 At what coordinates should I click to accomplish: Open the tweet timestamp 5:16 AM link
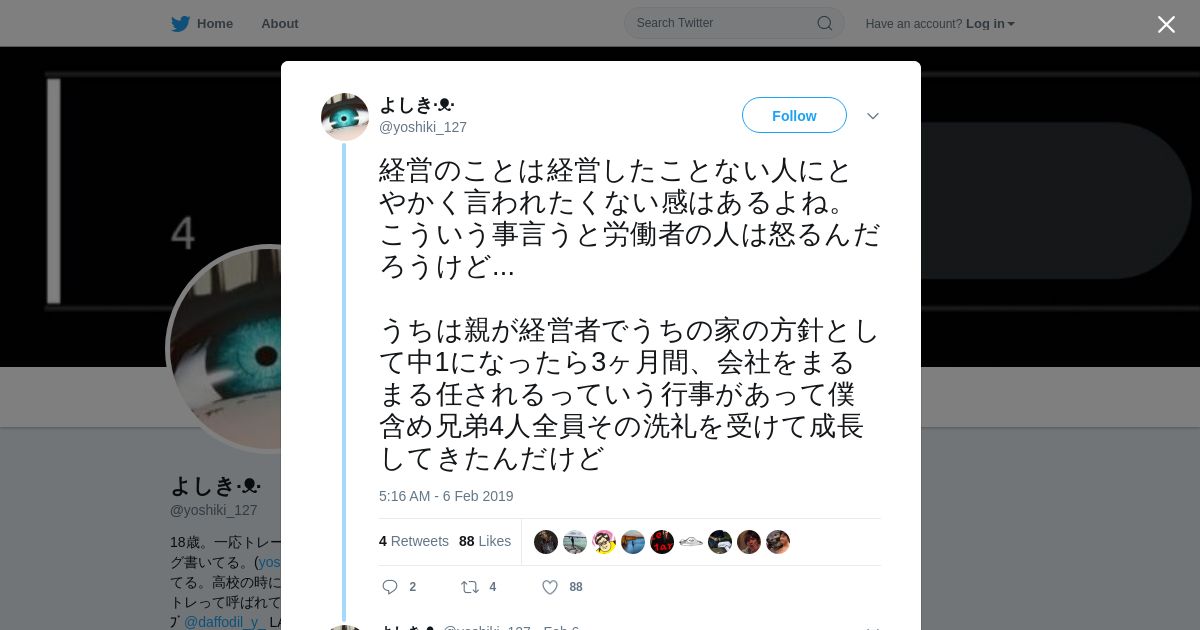click(446, 496)
